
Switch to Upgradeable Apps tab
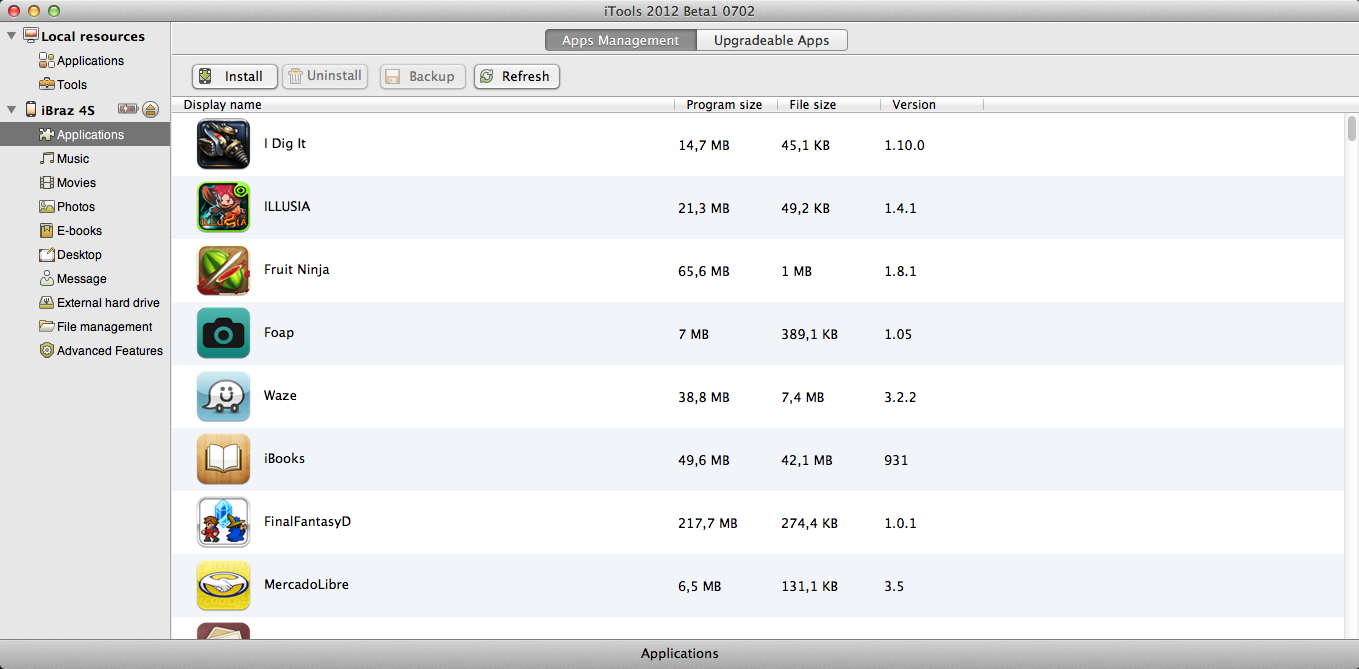[x=771, y=40]
